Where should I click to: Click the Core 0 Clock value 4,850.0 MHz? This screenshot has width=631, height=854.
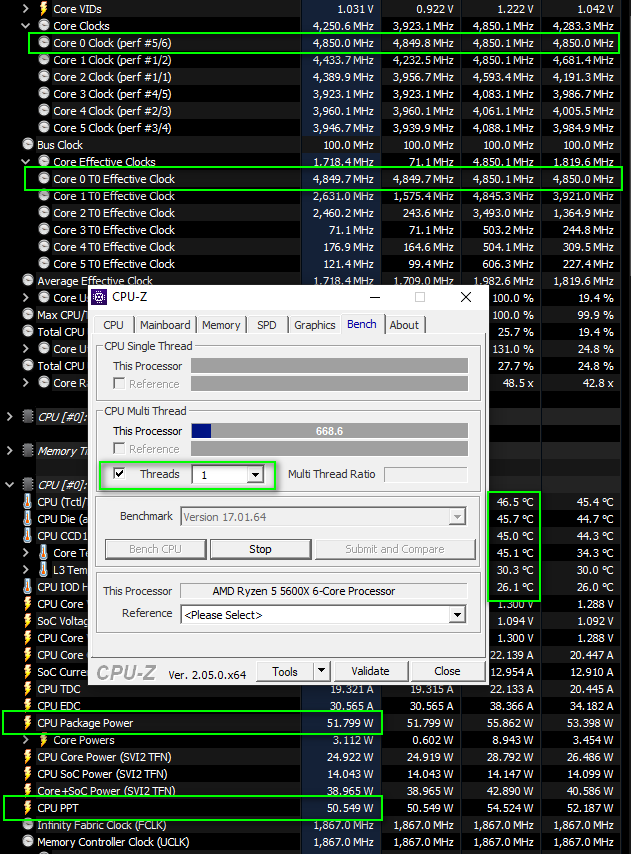click(343, 42)
